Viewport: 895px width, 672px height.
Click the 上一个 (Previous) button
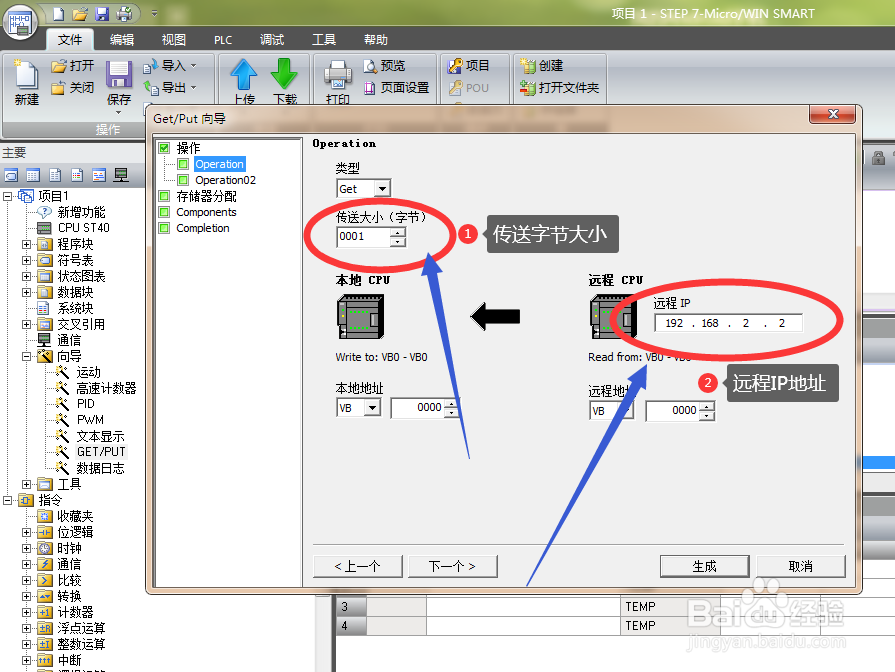coord(358,566)
